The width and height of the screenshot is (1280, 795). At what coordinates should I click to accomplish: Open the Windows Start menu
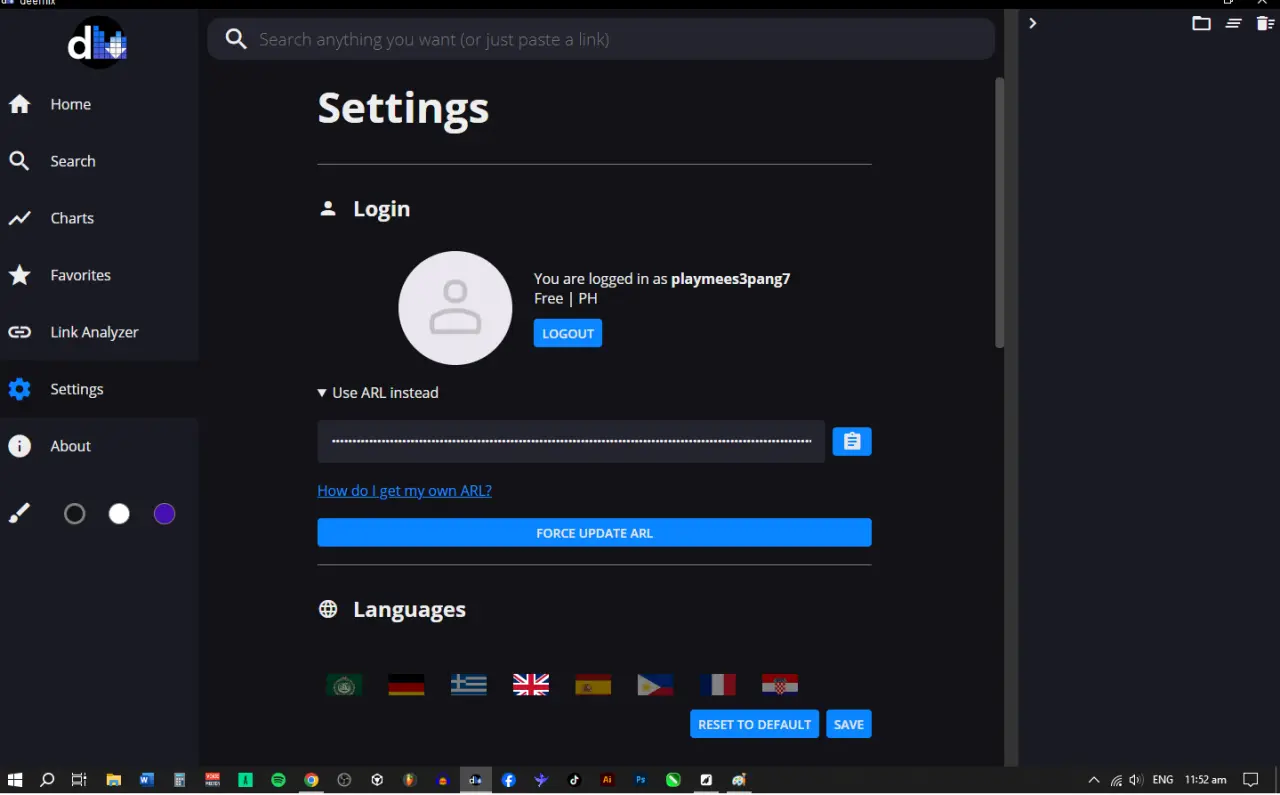[x=15, y=780]
